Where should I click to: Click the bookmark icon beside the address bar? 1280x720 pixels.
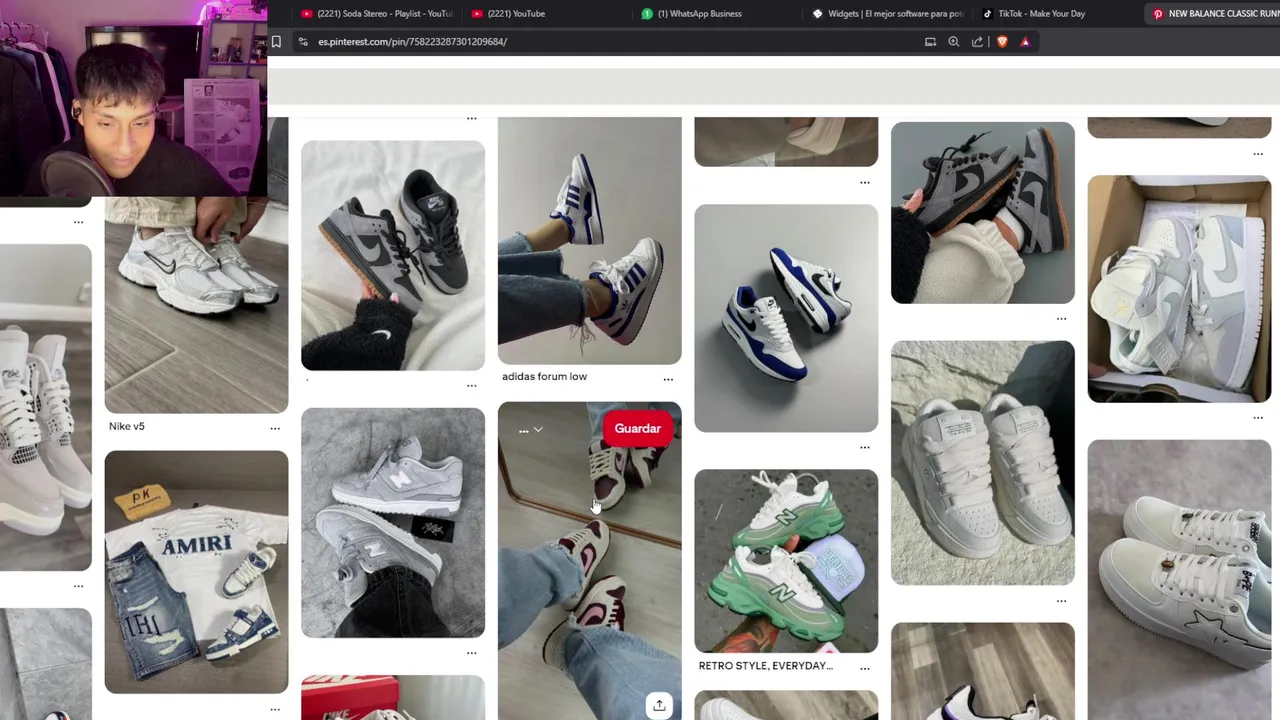point(276,41)
